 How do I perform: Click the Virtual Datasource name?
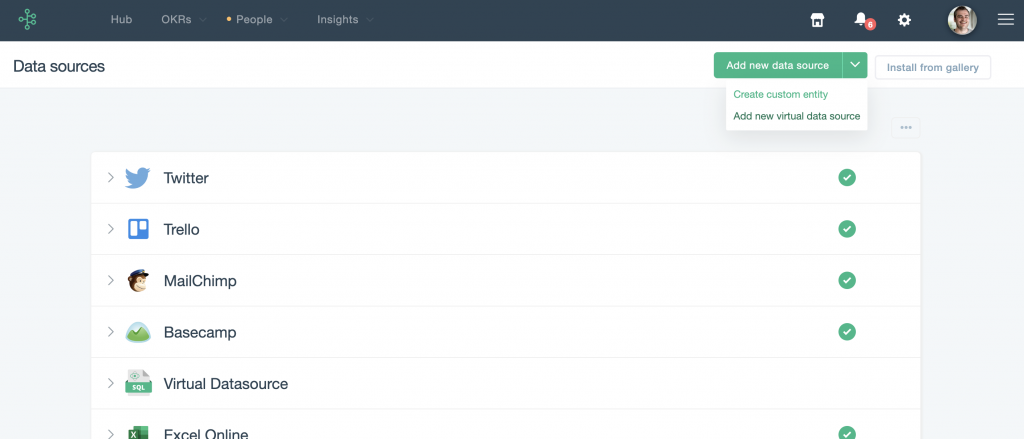click(226, 383)
